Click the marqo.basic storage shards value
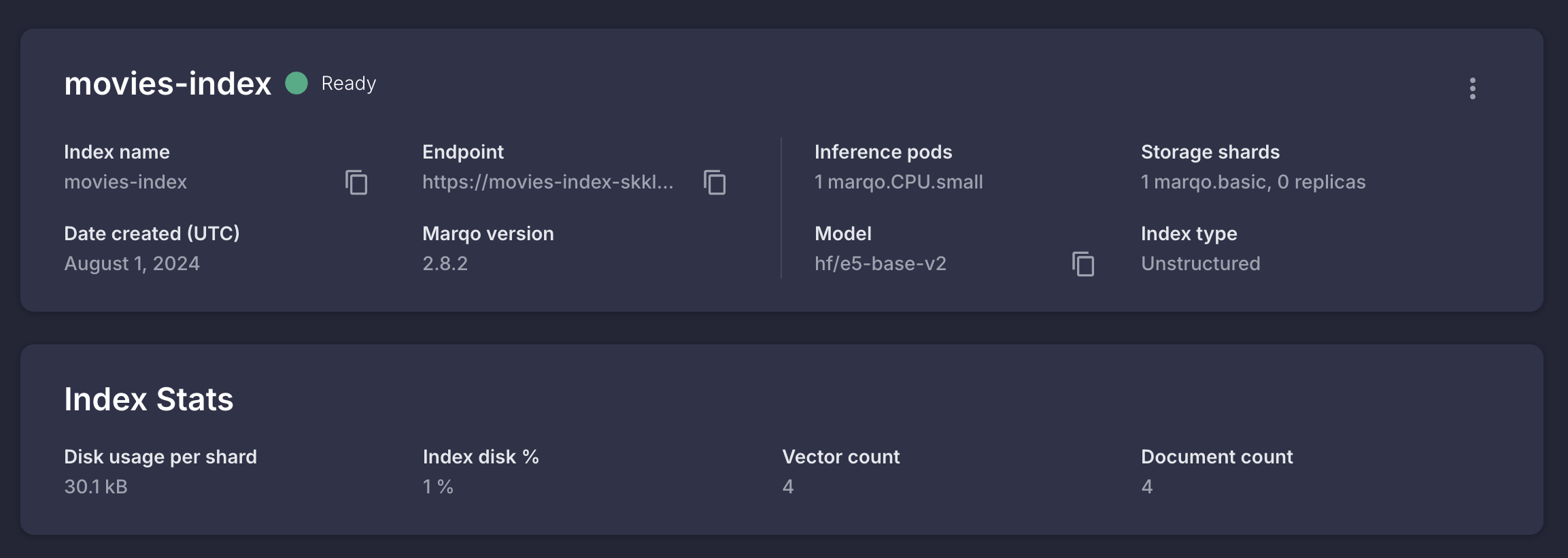 (x=1252, y=182)
